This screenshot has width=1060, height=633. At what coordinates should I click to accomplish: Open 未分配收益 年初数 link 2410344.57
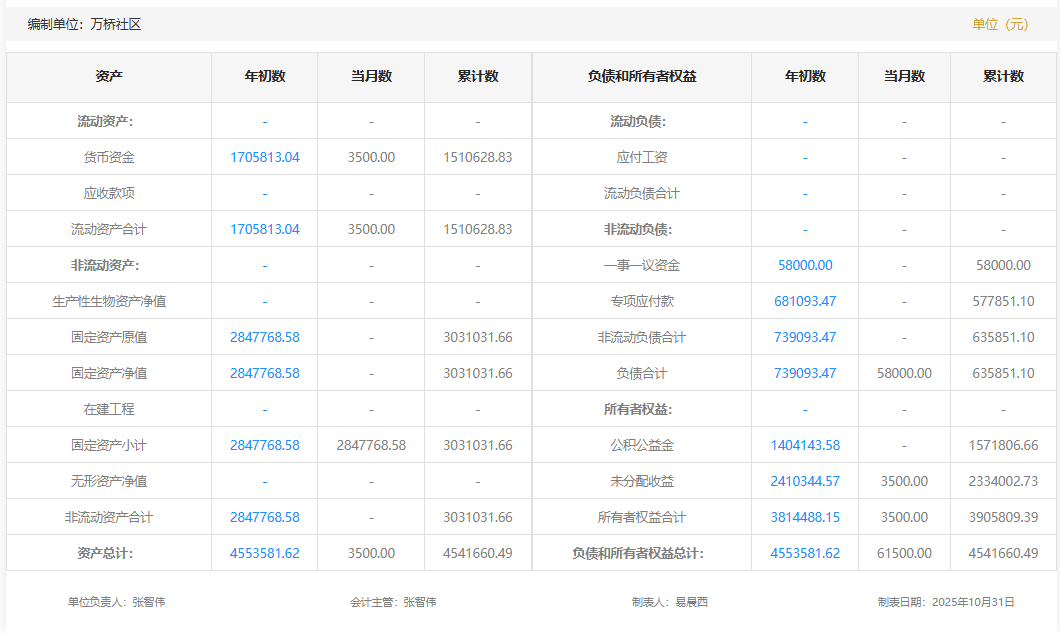805,481
